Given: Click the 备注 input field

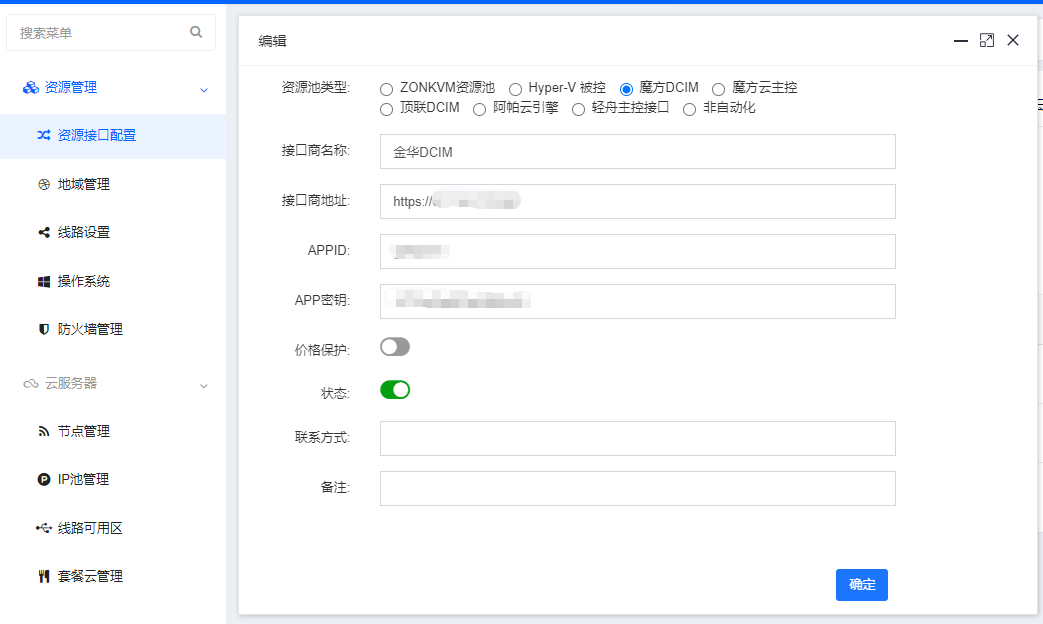Looking at the screenshot, I should click(636, 488).
